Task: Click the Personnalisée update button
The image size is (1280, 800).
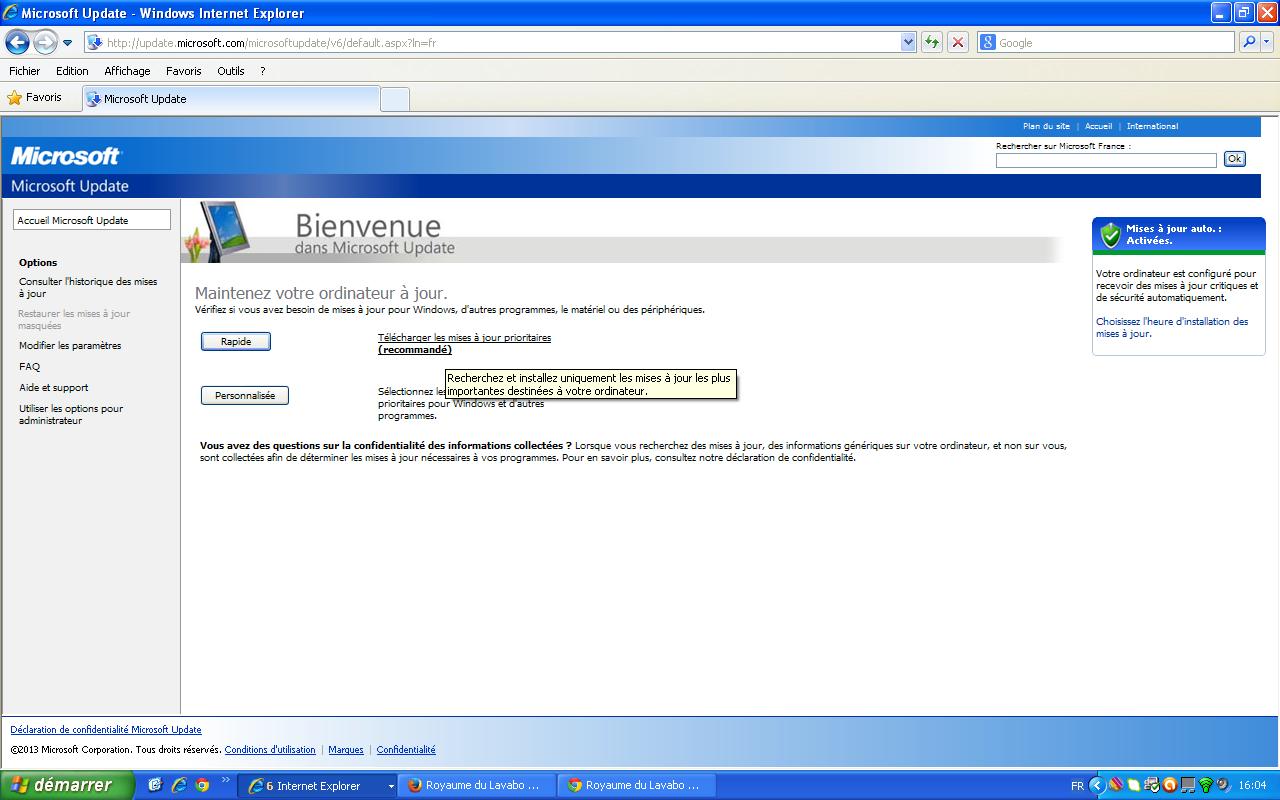Action: tap(245, 395)
